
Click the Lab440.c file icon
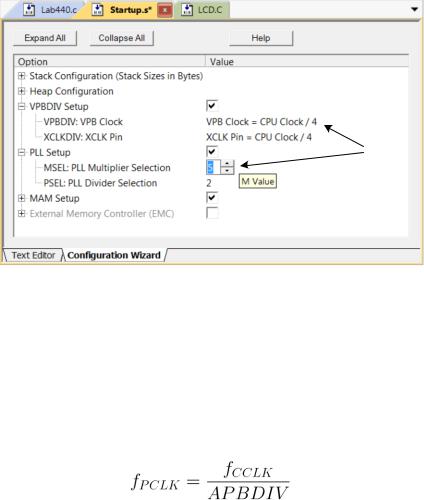(x=29, y=10)
